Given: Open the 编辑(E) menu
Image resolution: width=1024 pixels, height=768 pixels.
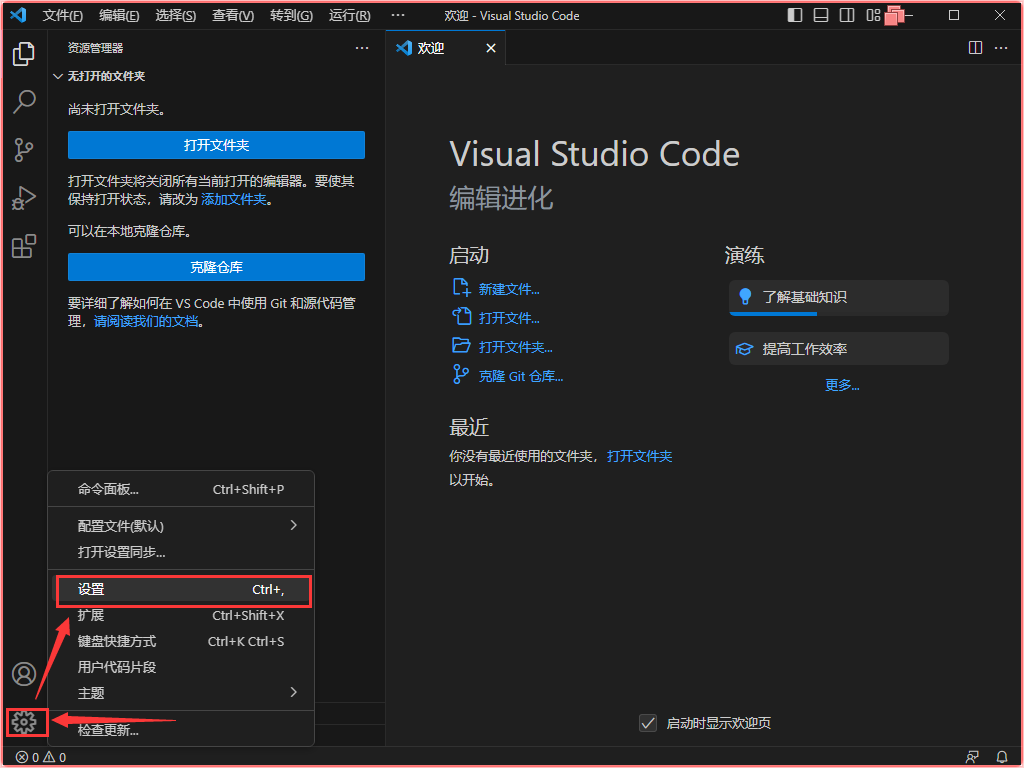Looking at the screenshot, I should click(x=119, y=15).
